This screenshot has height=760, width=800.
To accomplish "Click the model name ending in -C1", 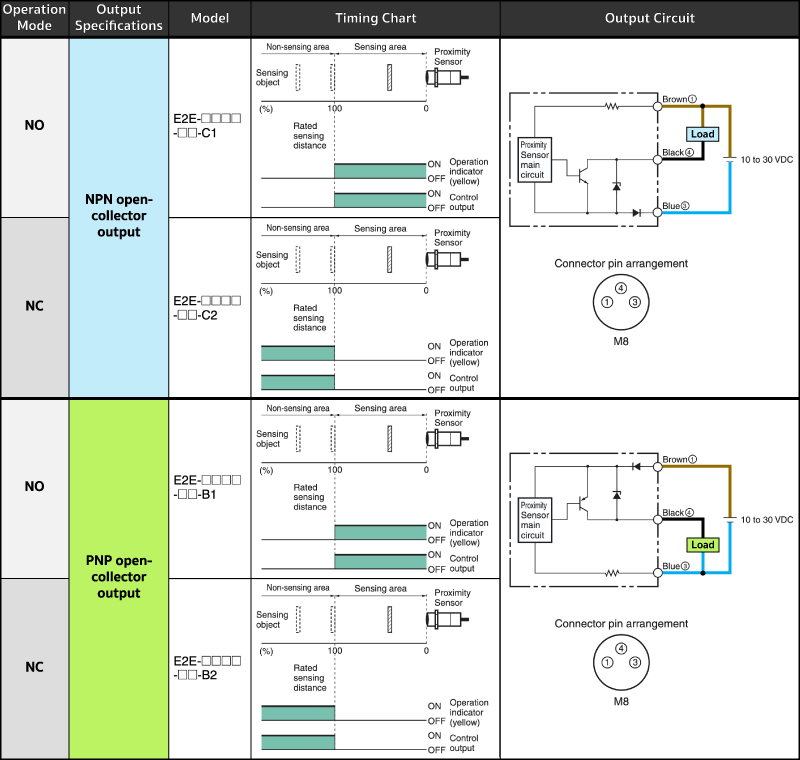I will (x=207, y=125).
